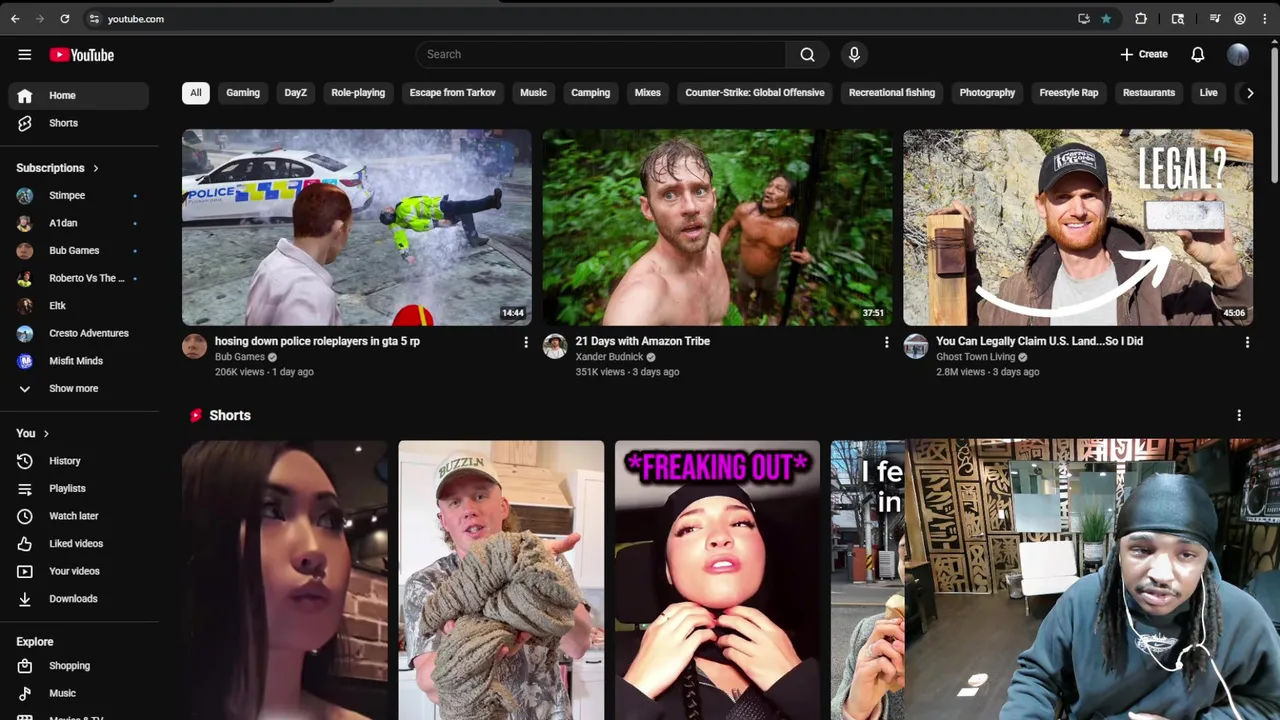Open video title 21 Days with Amazon Tribe
The height and width of the screenshot is (720, 1280).
[x=642, y=341]
